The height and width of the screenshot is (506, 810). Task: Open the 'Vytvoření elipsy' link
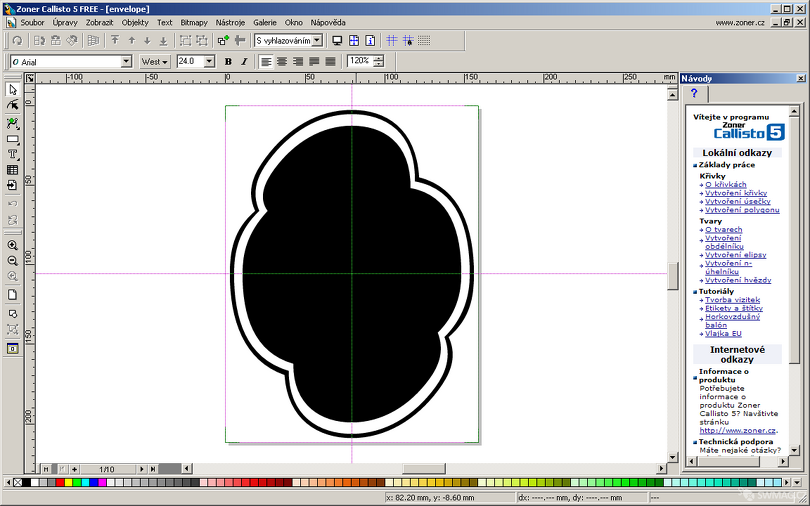click(x=736, y=255)
